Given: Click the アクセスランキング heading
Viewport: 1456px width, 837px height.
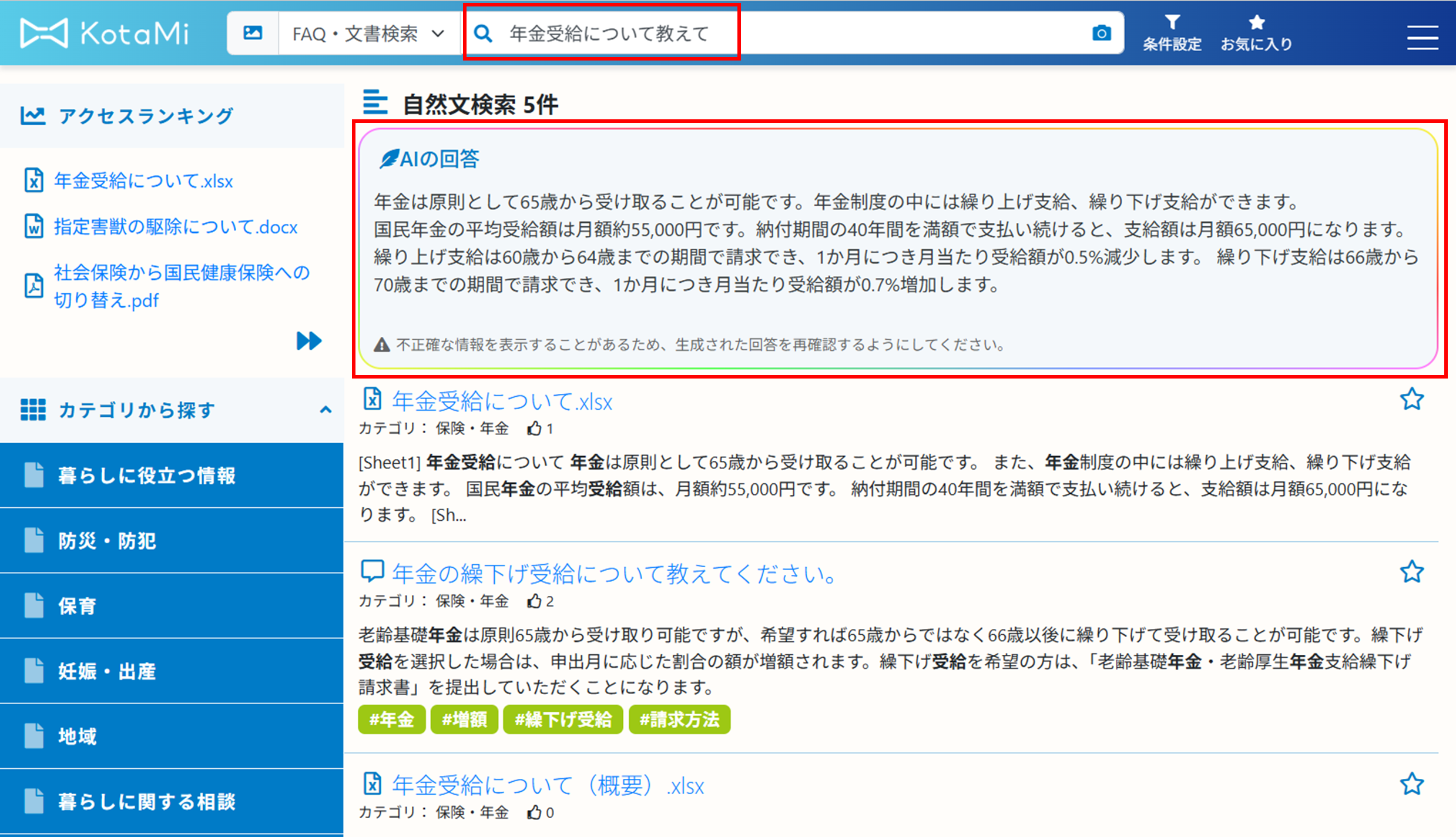Looking at the screenshot, I should click(x=146, y=116).
